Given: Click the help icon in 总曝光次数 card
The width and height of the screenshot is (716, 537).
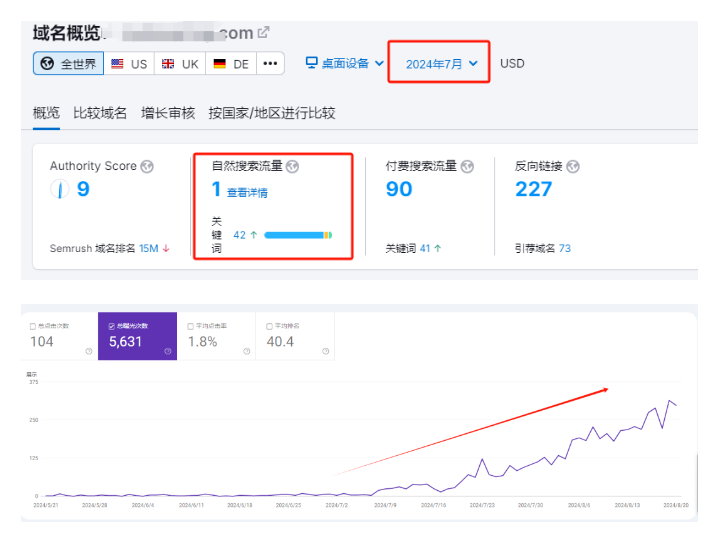Looking at the screenshot, I should (x=168, y=351).
